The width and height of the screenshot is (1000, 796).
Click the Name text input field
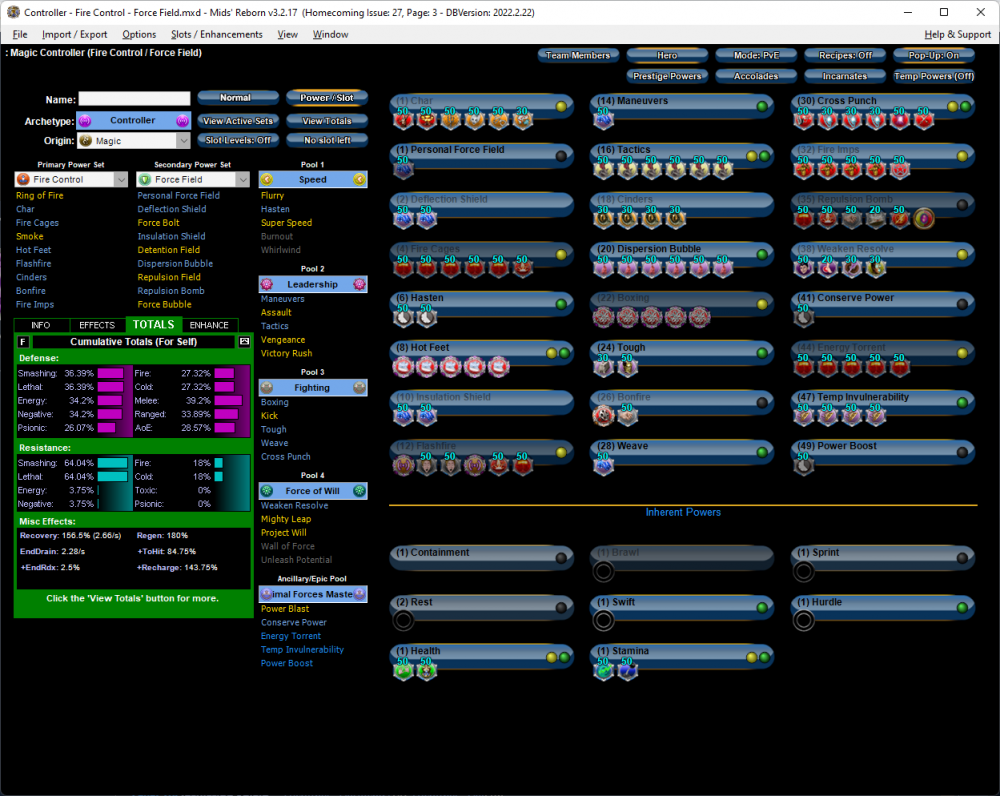(134, 99)
